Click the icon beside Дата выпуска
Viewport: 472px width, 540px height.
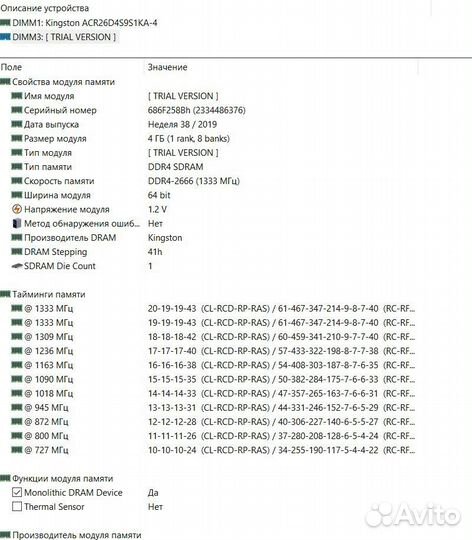17,124
